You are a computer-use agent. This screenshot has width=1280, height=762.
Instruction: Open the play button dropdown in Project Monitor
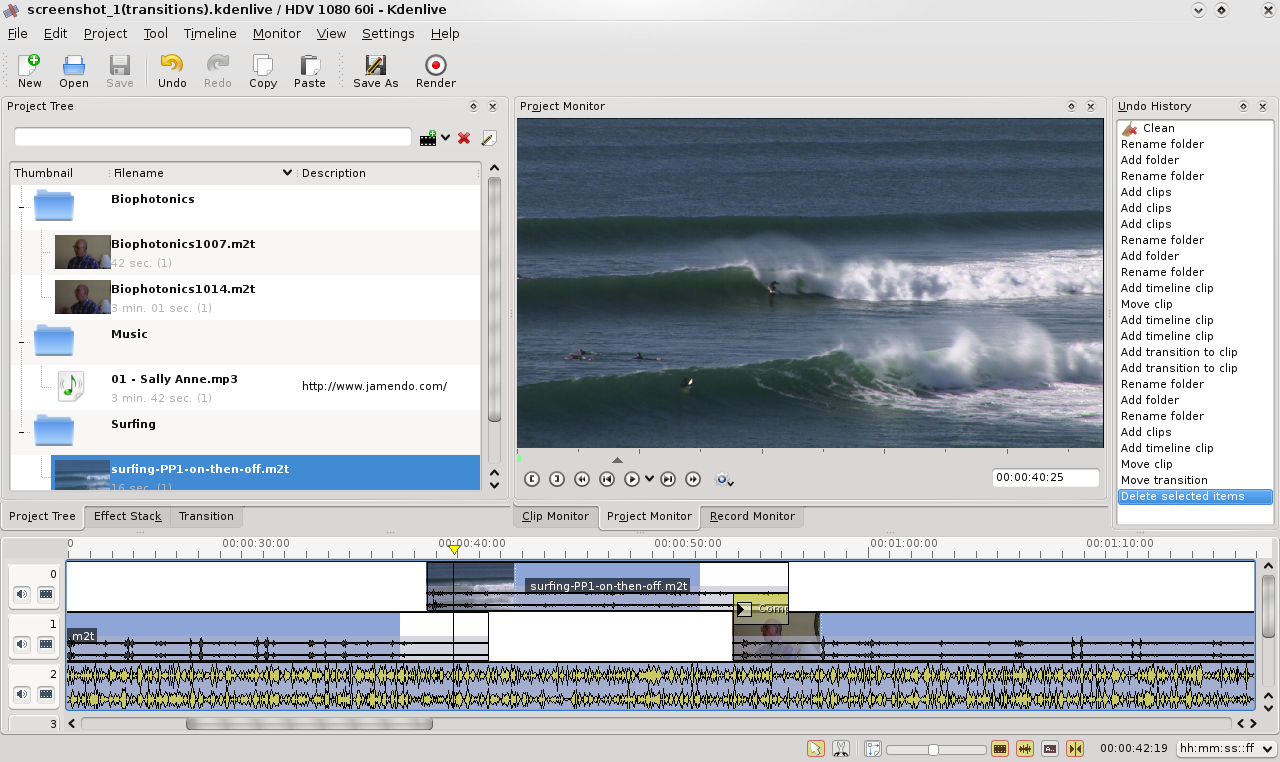coord(649,478)
